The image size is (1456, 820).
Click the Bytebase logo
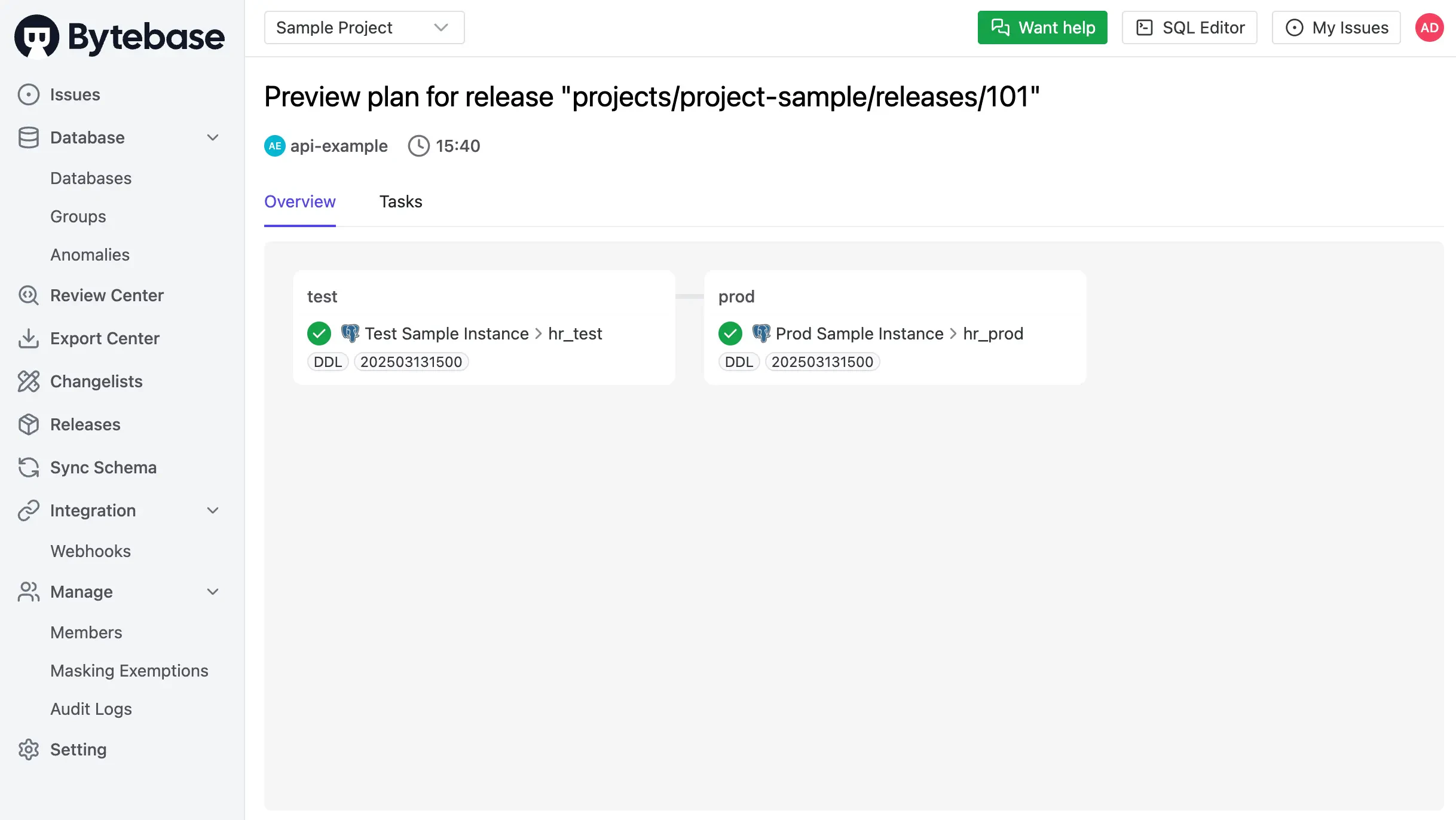tap(120, 36)
